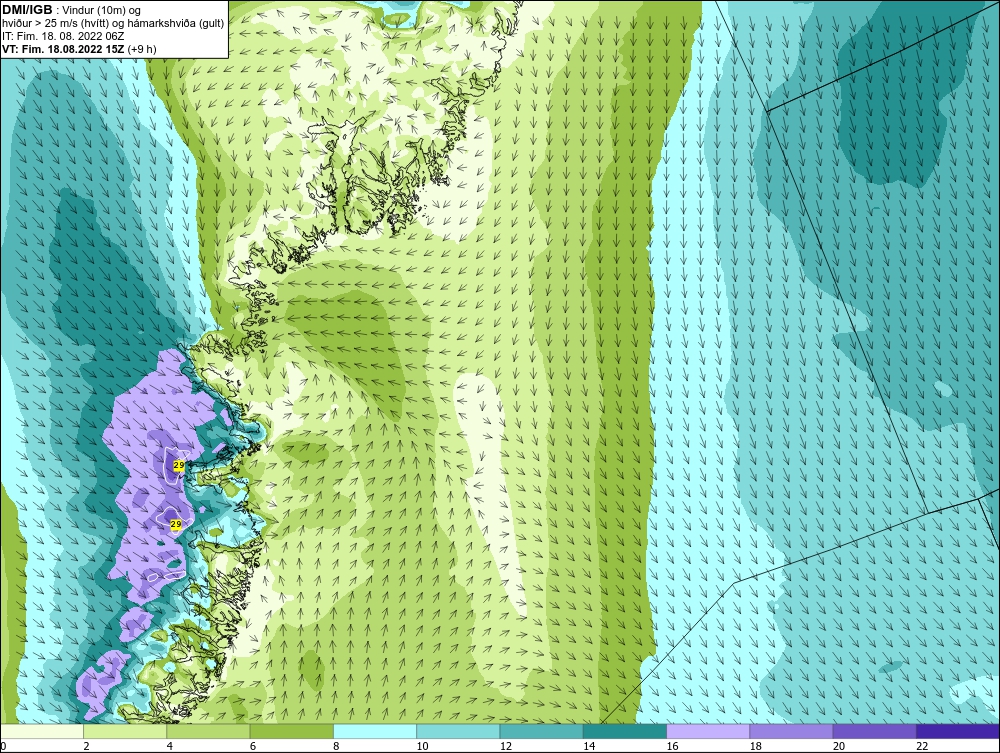This screenshot has height=753, width=1000.
Task: Click the legend scale label '0'
Action: click(x=3, y=747)
